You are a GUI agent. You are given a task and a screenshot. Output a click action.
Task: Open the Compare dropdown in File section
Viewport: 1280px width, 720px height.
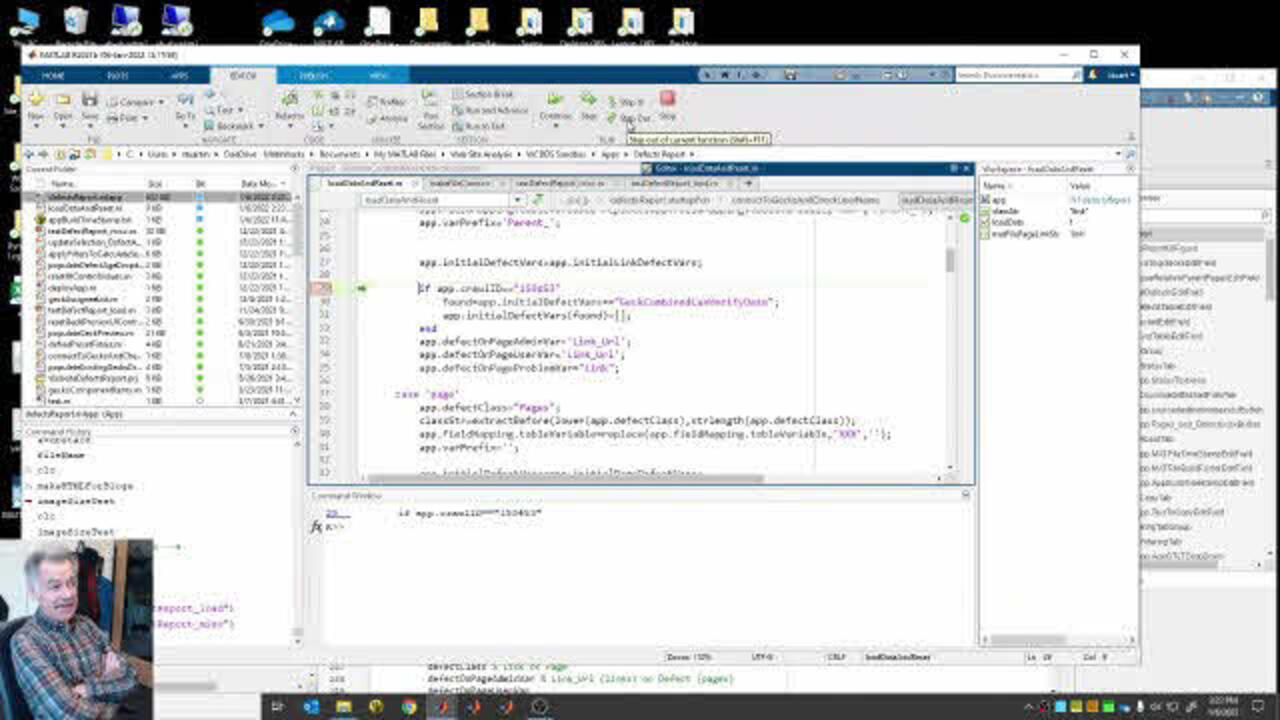160,102
